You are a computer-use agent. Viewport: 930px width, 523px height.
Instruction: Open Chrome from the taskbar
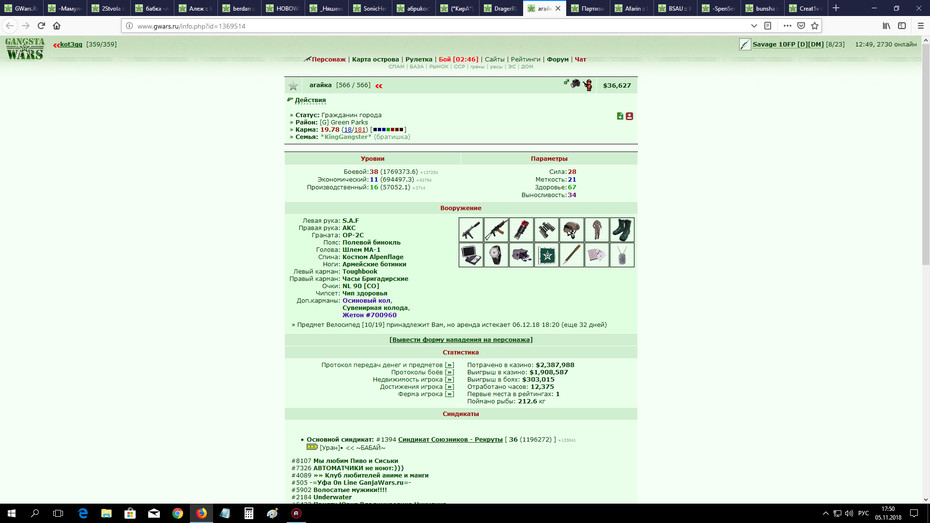pos(177,514)
